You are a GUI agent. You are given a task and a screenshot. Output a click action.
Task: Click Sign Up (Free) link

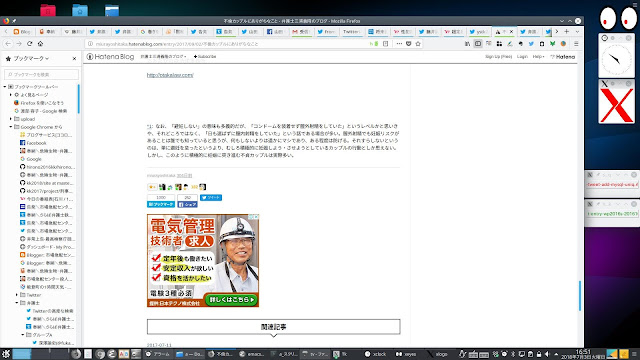[x=498, y=57]
